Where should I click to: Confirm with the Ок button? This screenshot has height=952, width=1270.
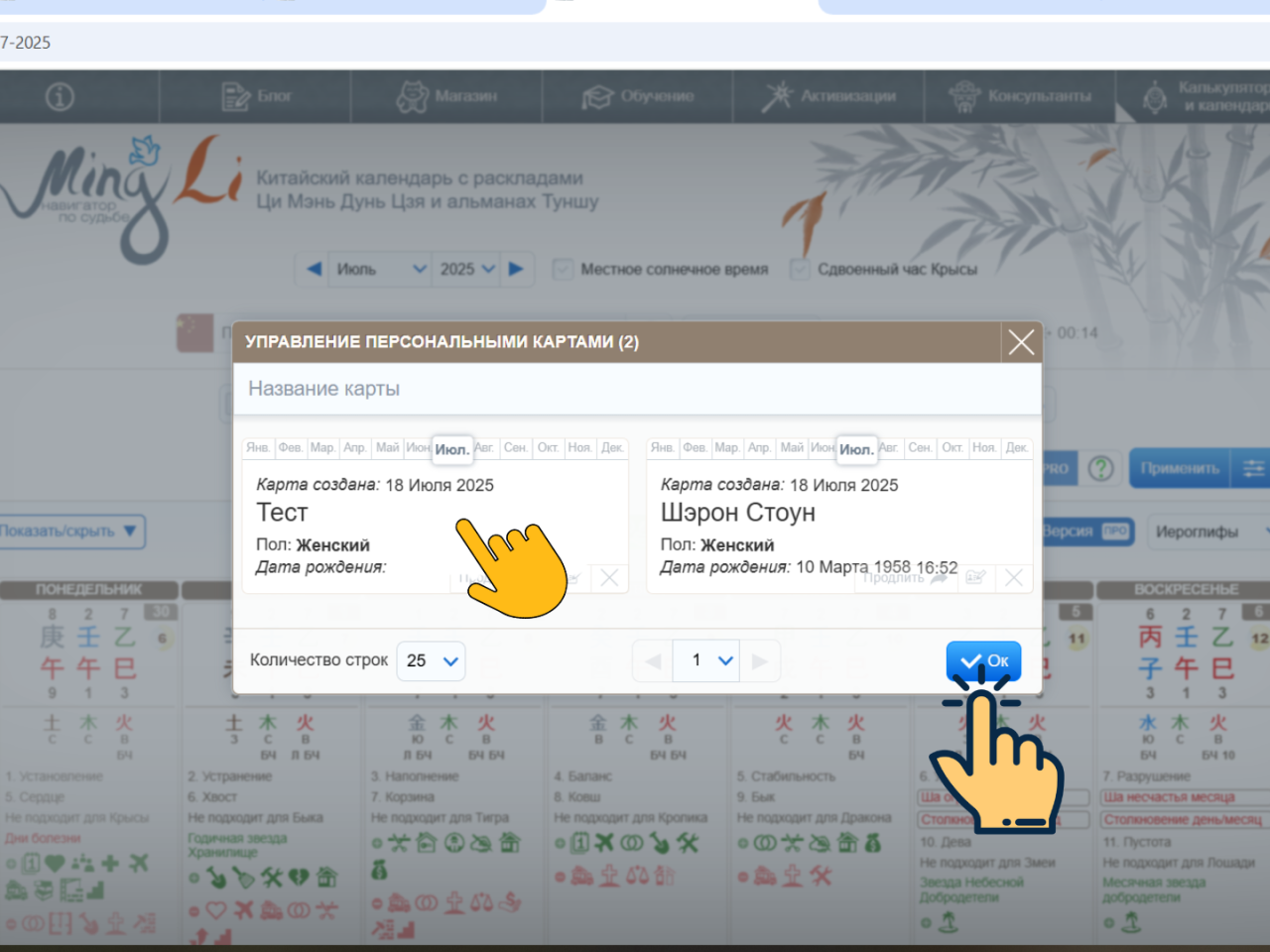pyautogui.click(x=983, y=660)
